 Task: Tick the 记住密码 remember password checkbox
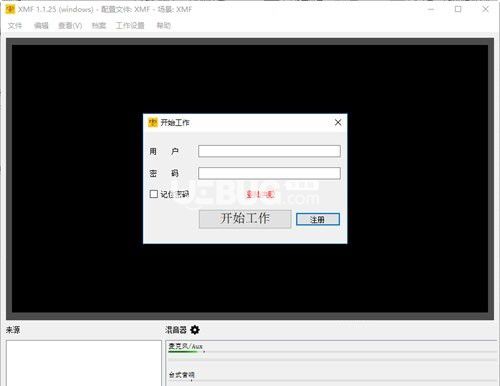pos(154,194)
